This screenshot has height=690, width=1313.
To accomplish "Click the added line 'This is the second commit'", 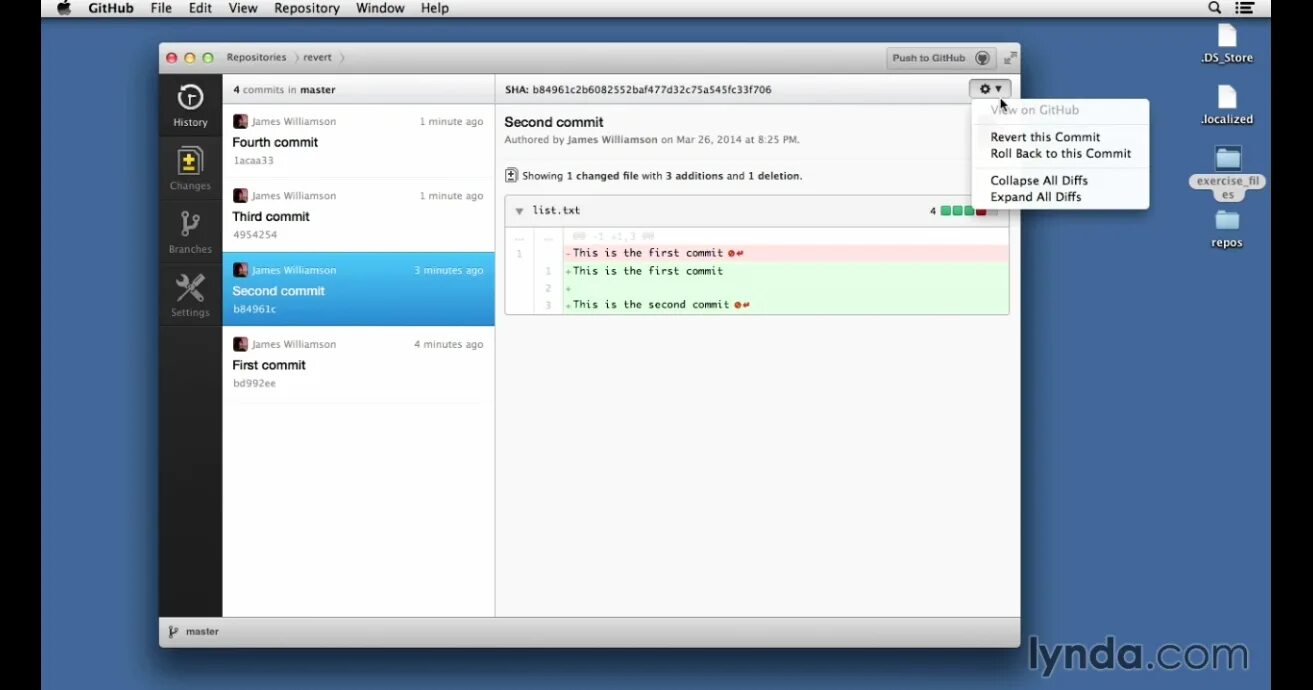I will tap(786, 304).
